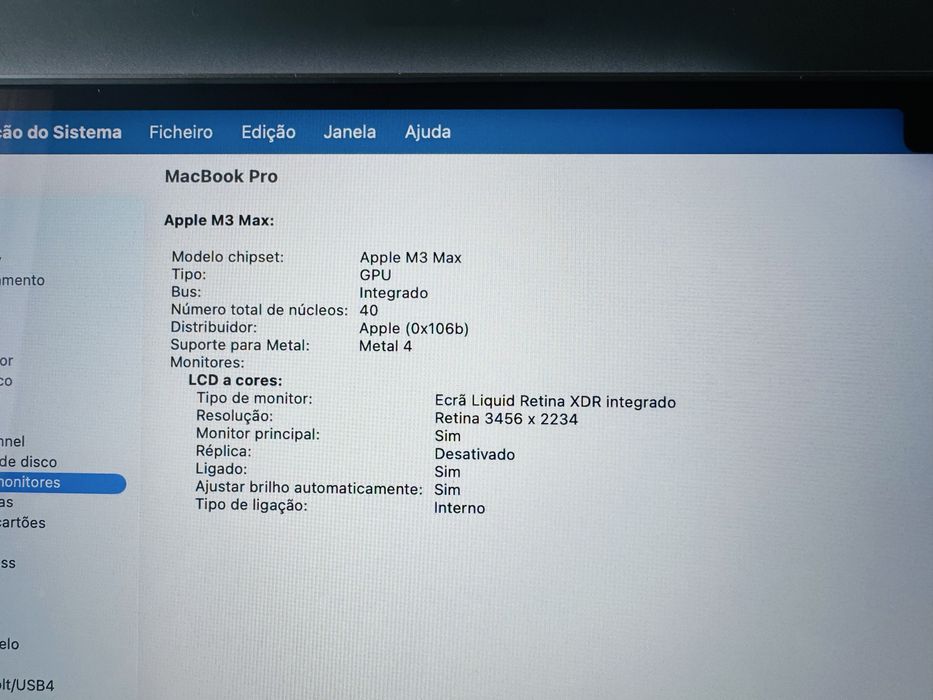Select the sidebar item ending in 'ss'

(x=8, y=563)
